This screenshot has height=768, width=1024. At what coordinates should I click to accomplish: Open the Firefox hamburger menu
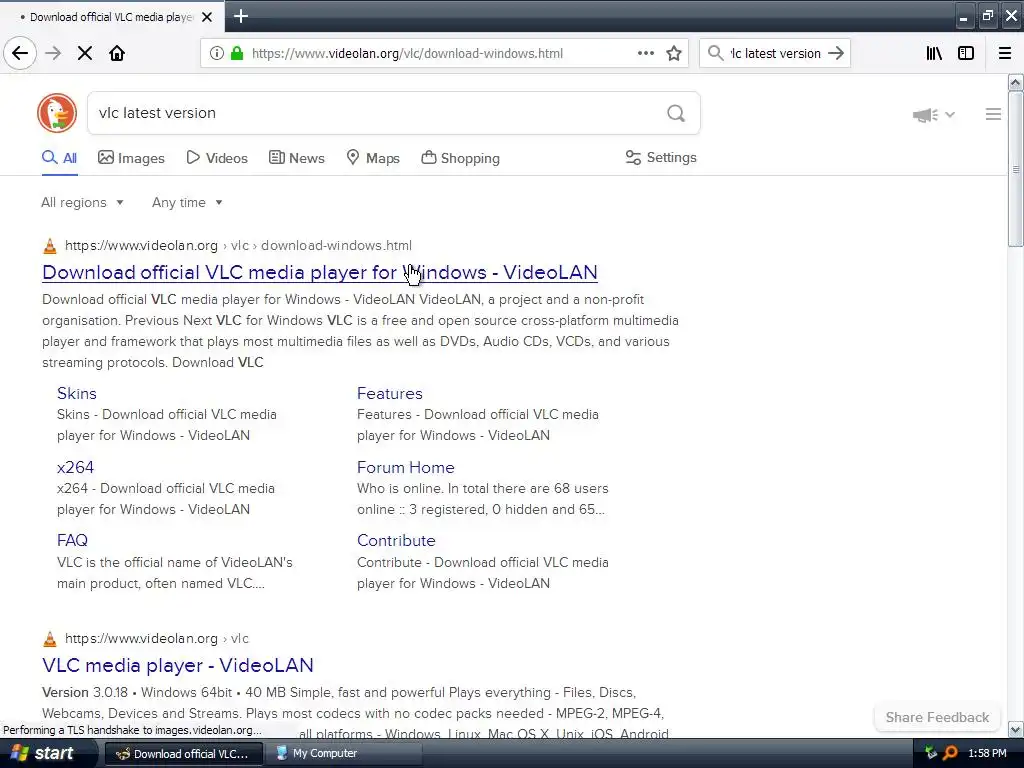[1005, 53]
